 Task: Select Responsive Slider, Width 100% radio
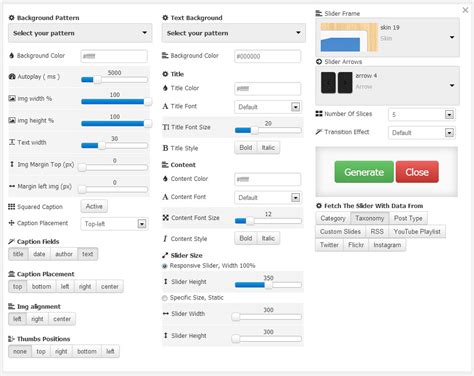click(x=165, y=266)
